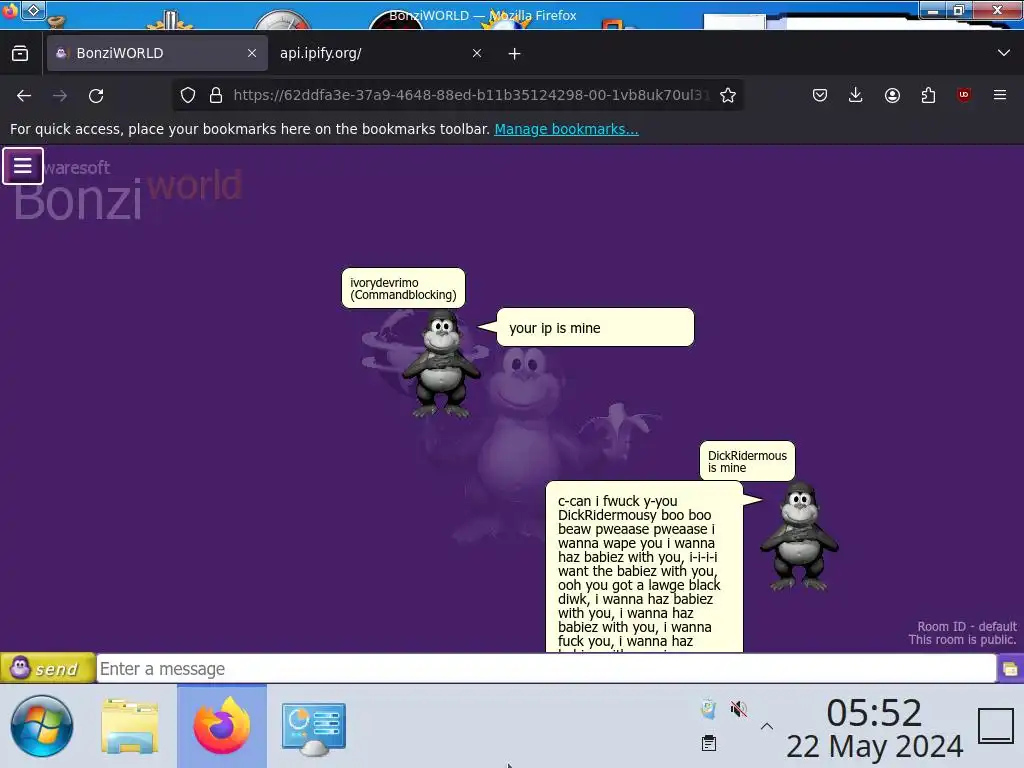1024x768 pixels.
Task: Toggle the keep-on-all-desktops diamond title bar icon
Action: 33,10
